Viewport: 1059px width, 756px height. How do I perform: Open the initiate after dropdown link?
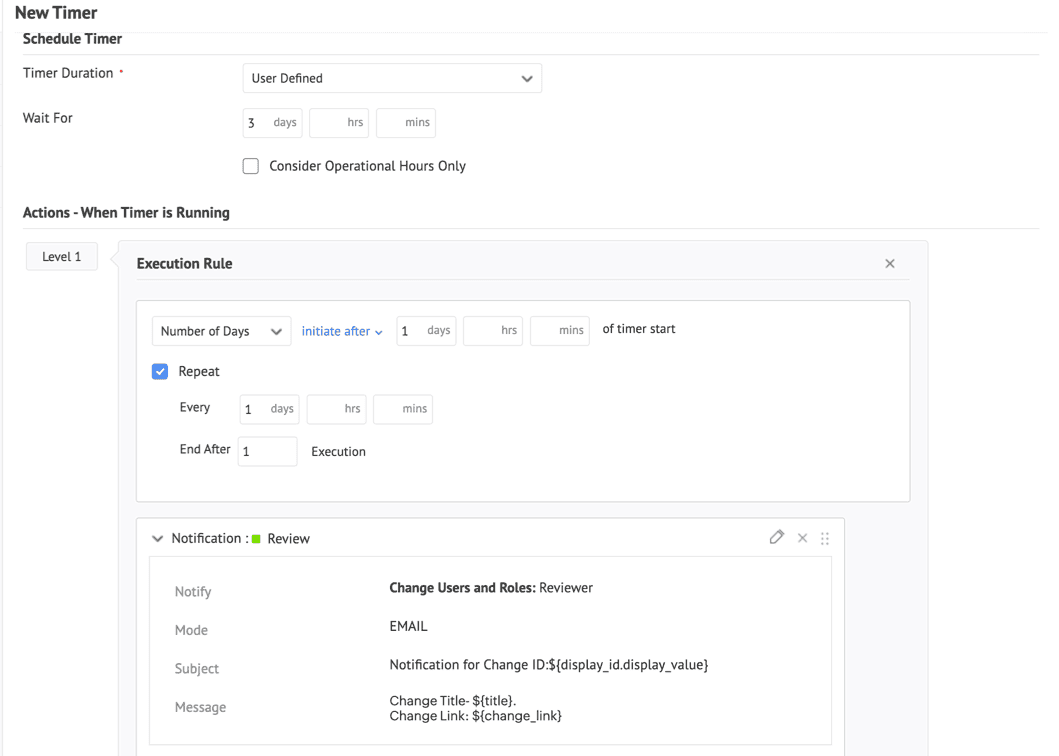coord(342,331)
